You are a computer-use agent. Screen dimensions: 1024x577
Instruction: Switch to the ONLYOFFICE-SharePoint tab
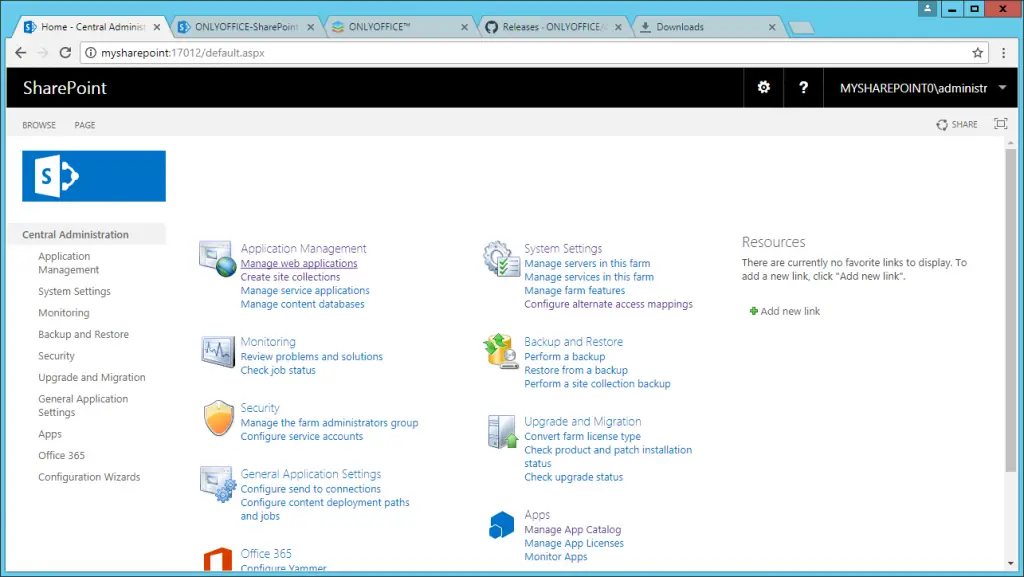click(246, 27)
